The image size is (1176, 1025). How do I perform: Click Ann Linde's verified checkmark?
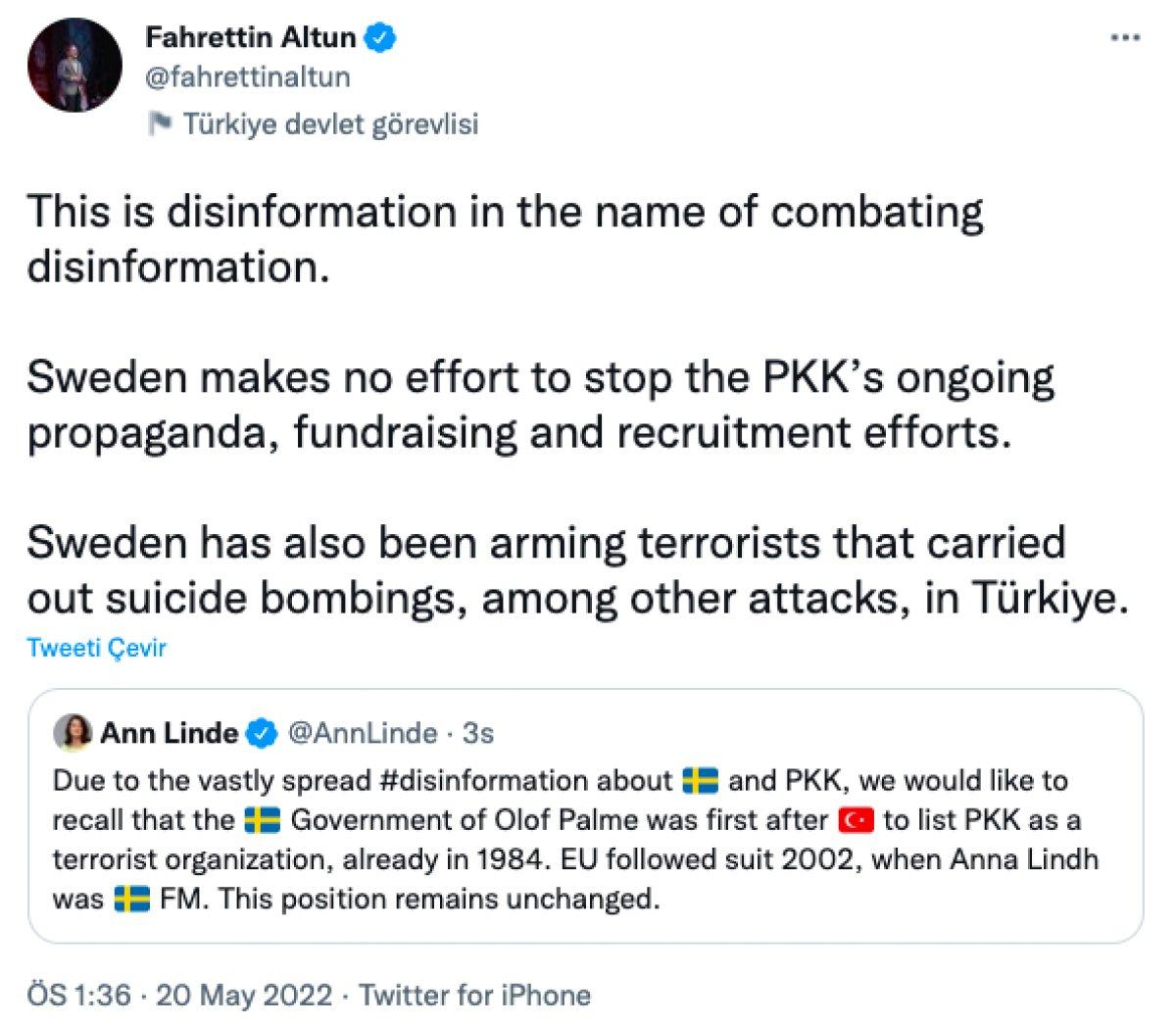260,732
